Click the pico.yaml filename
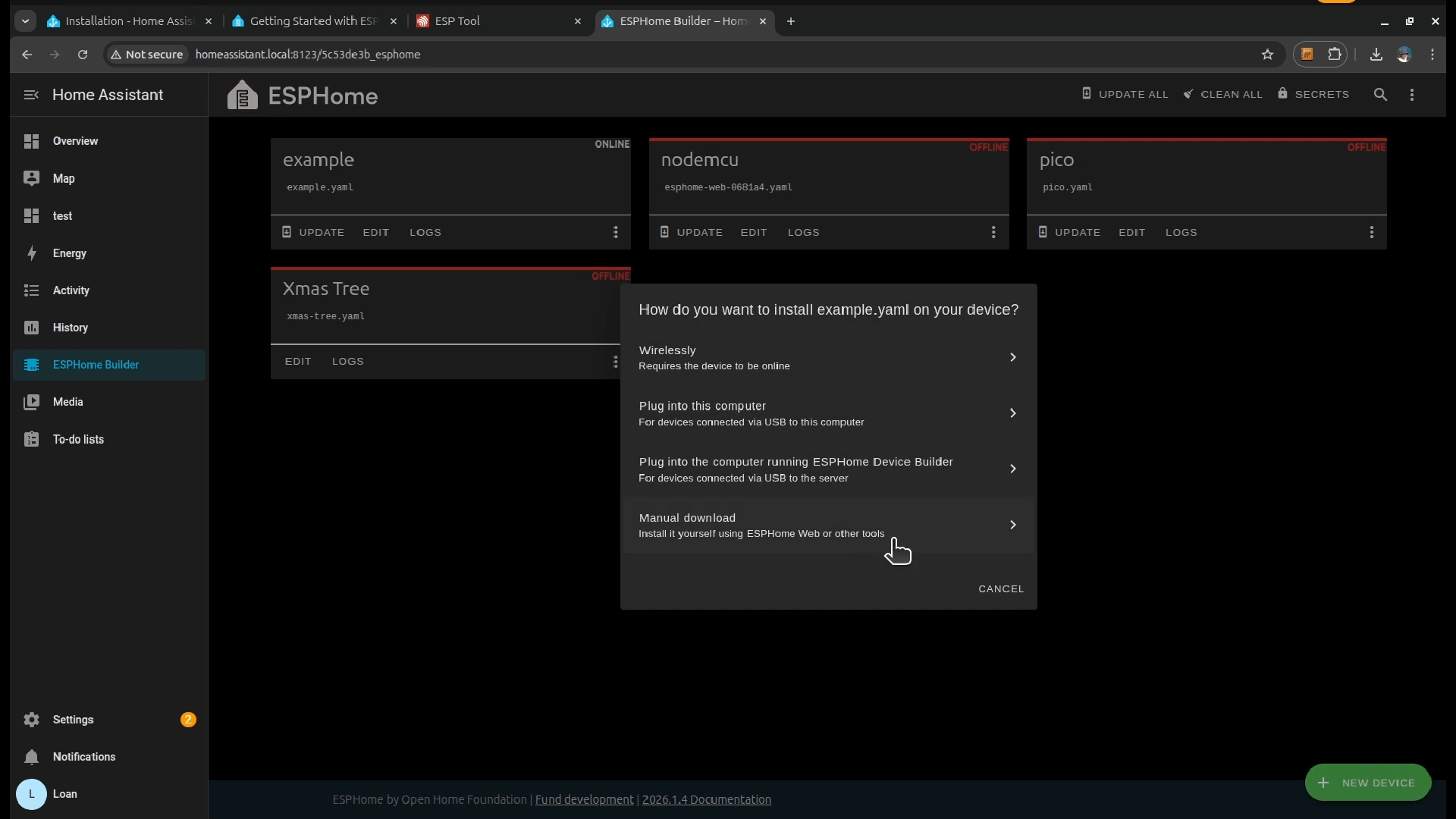The height and width of the screenshot is (819, 1456). [x=1068, y=187]
